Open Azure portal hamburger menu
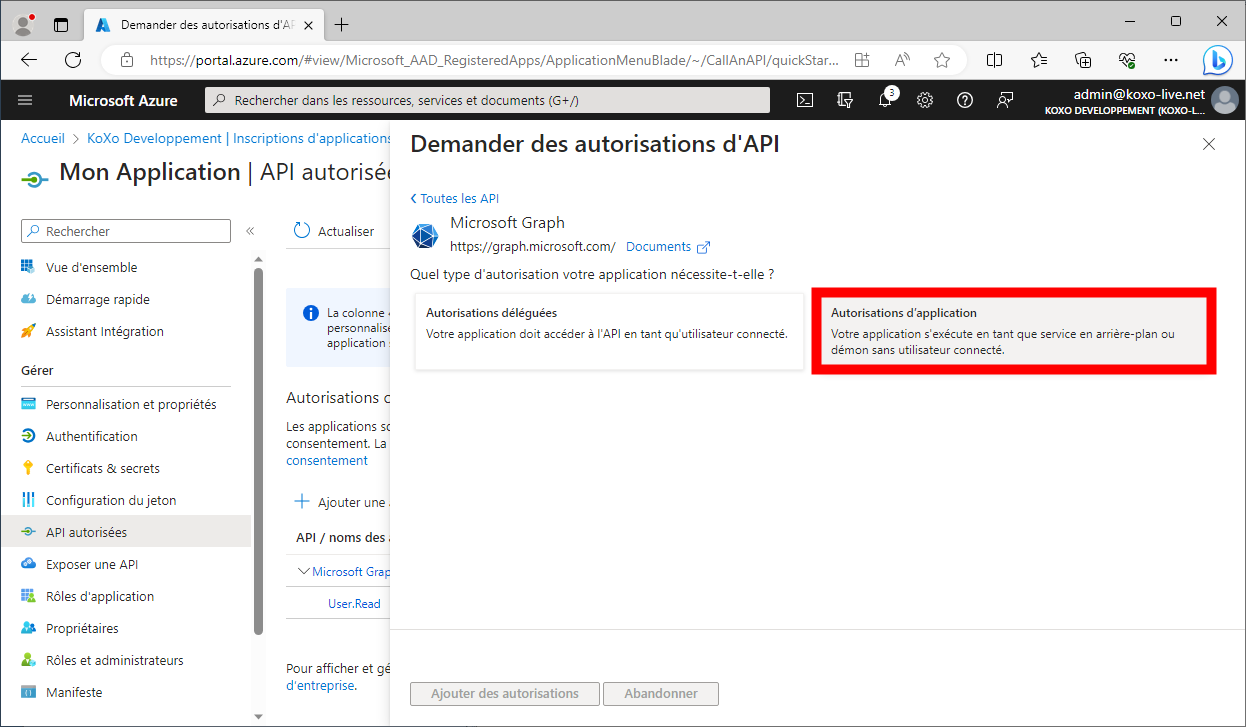This screenshot has height=727, width=1246. (25, 100)
